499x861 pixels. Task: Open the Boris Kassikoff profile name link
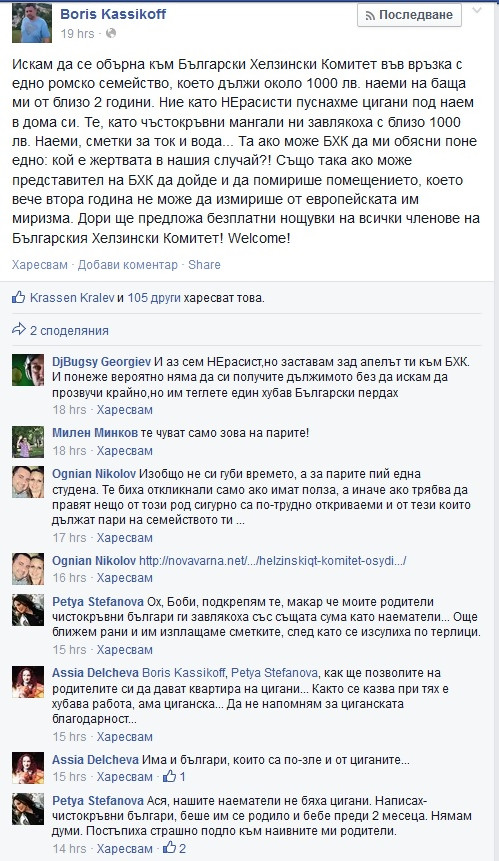(113, 14)
